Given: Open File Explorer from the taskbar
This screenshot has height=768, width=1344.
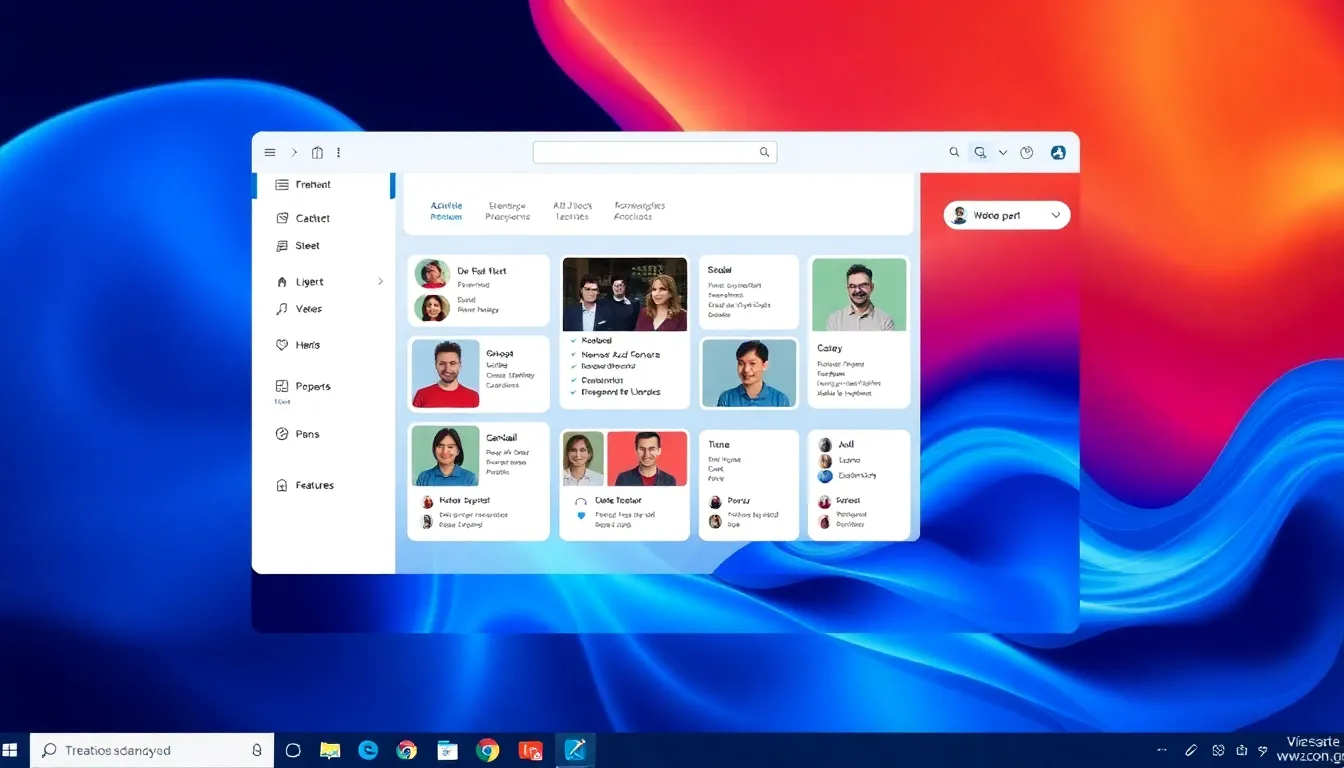Looking at the screenshot, I should click(330, 750).
